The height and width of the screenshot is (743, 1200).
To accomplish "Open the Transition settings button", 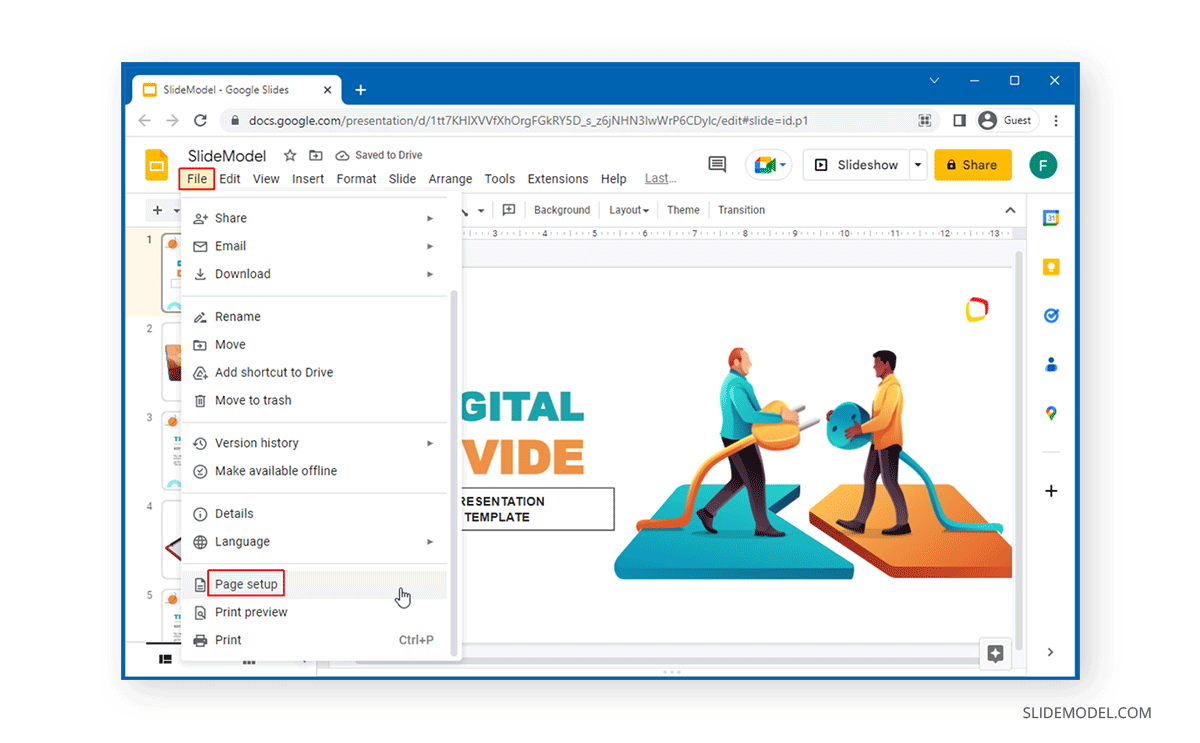I will [741, 210].
